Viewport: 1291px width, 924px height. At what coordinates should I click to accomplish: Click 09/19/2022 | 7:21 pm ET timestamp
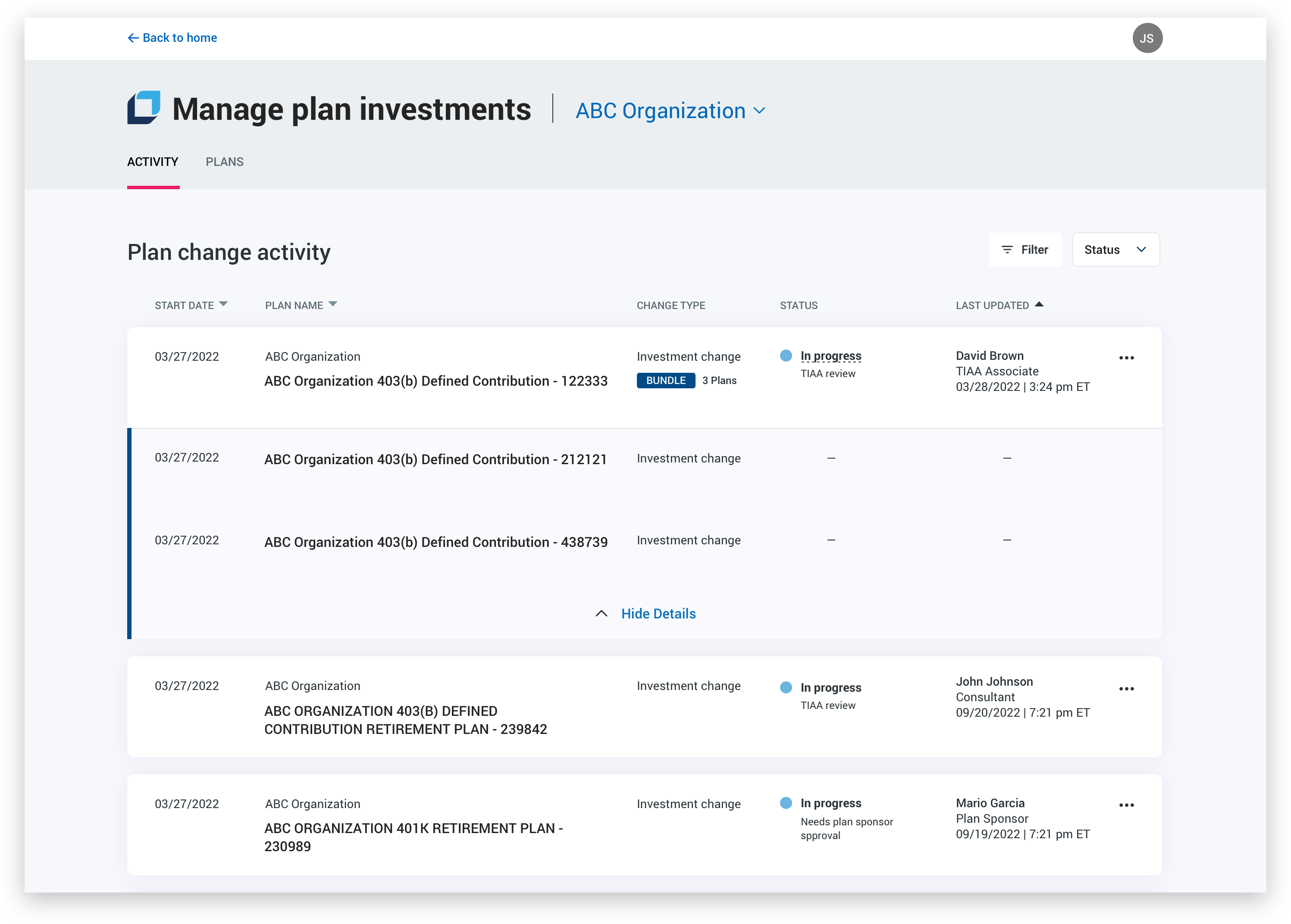coord(1022,834)
